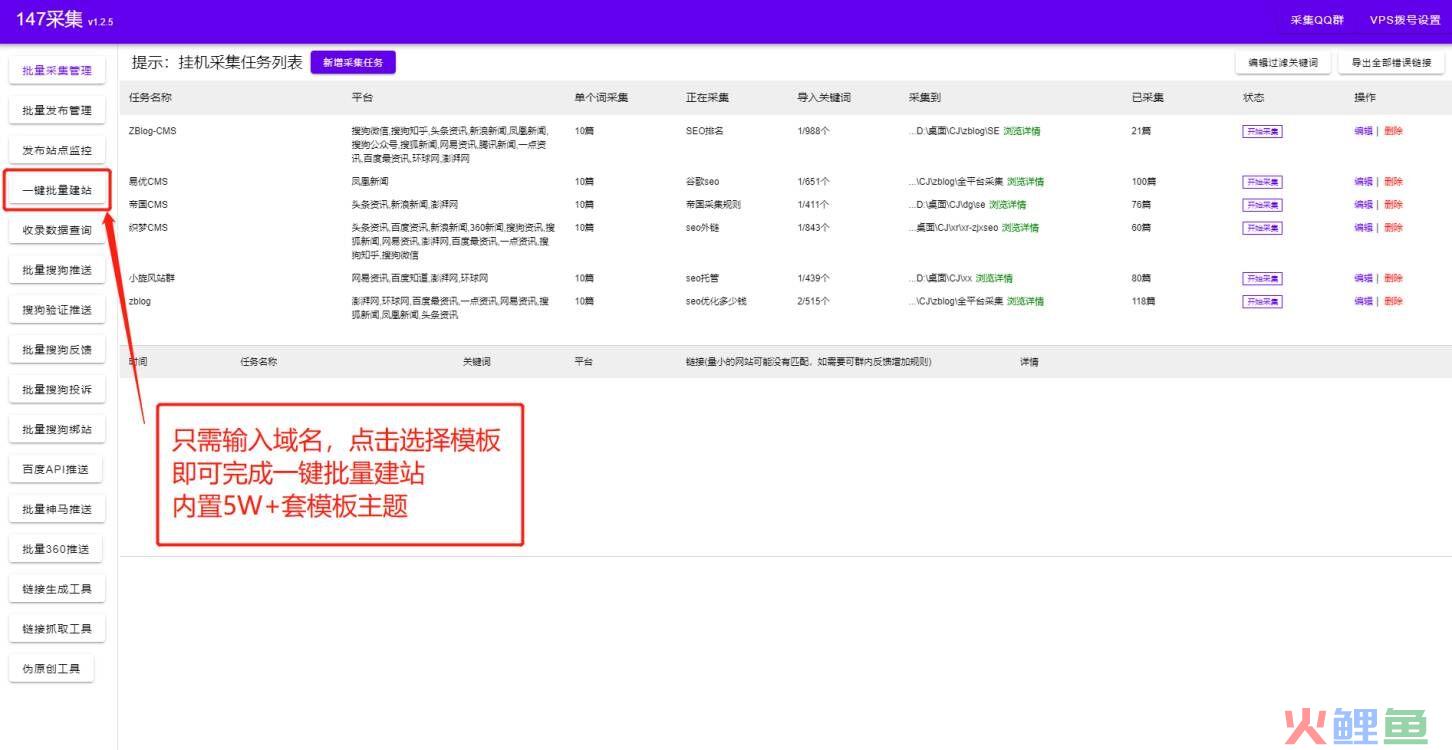This screenshot has height=750, width=1452.
Task: Select 批量搜狗绑站 sidebar entry
Action: coord(57,430)
